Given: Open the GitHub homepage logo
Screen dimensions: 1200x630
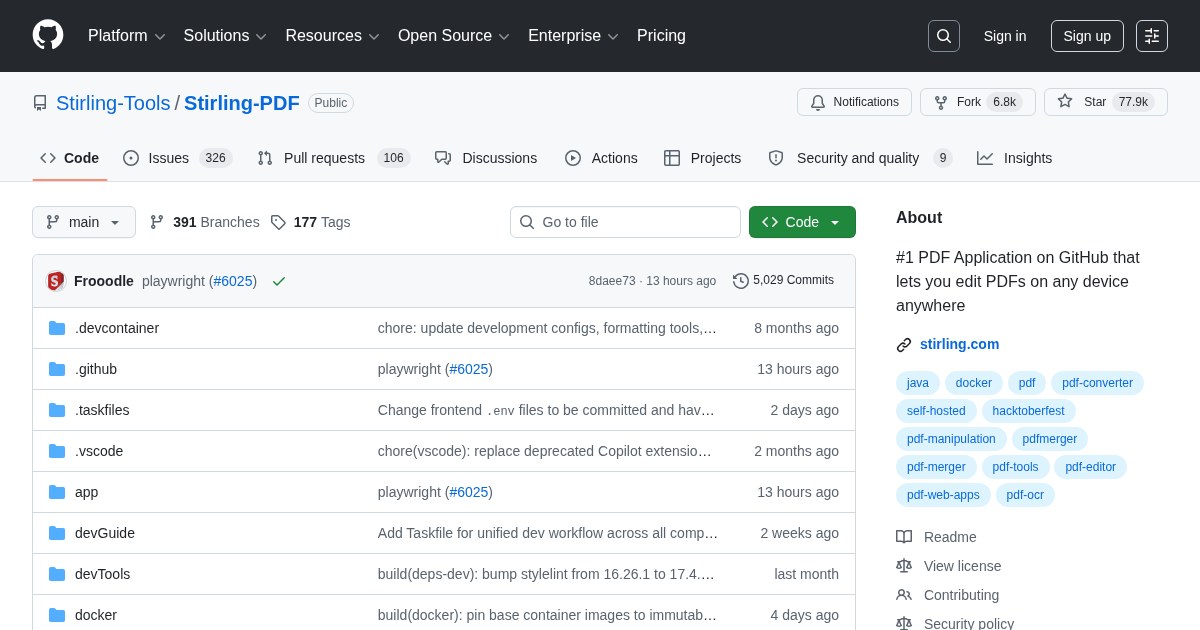Looking at the screenshot, I should point(48,35).
